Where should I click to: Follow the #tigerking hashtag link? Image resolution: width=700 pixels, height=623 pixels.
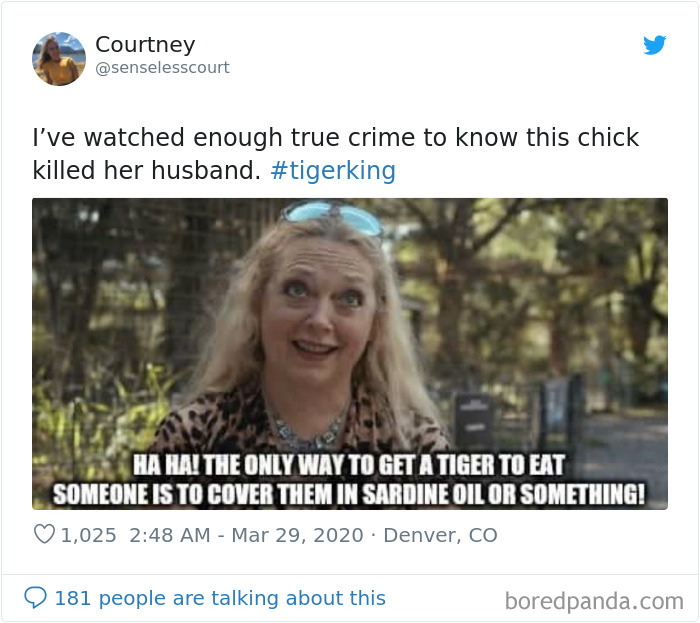[333, 170]
